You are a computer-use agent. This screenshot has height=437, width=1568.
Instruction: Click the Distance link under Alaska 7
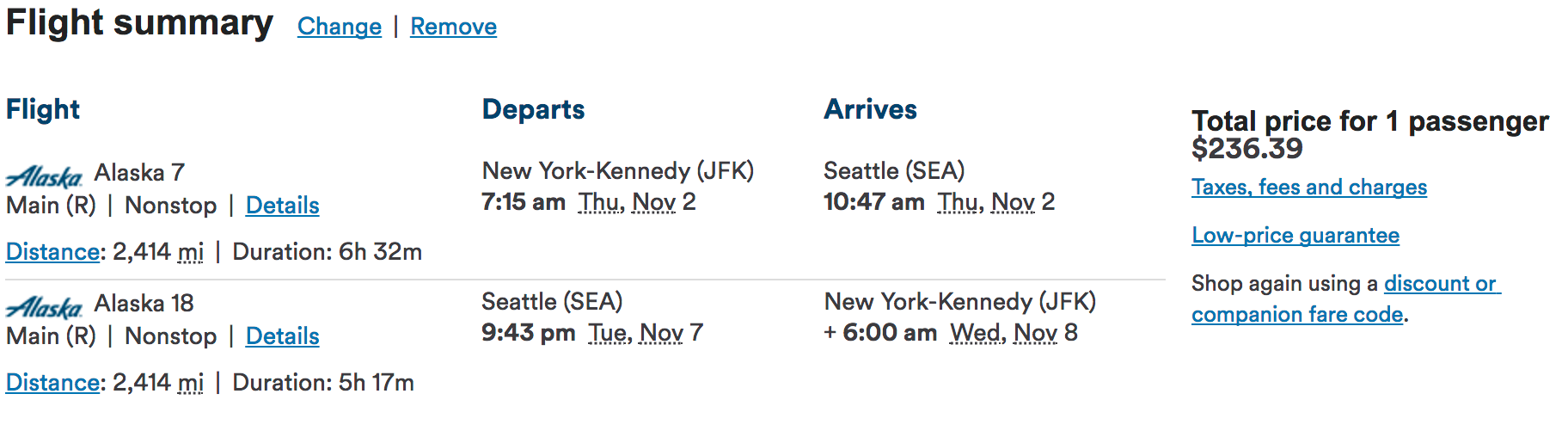(52, 252)
